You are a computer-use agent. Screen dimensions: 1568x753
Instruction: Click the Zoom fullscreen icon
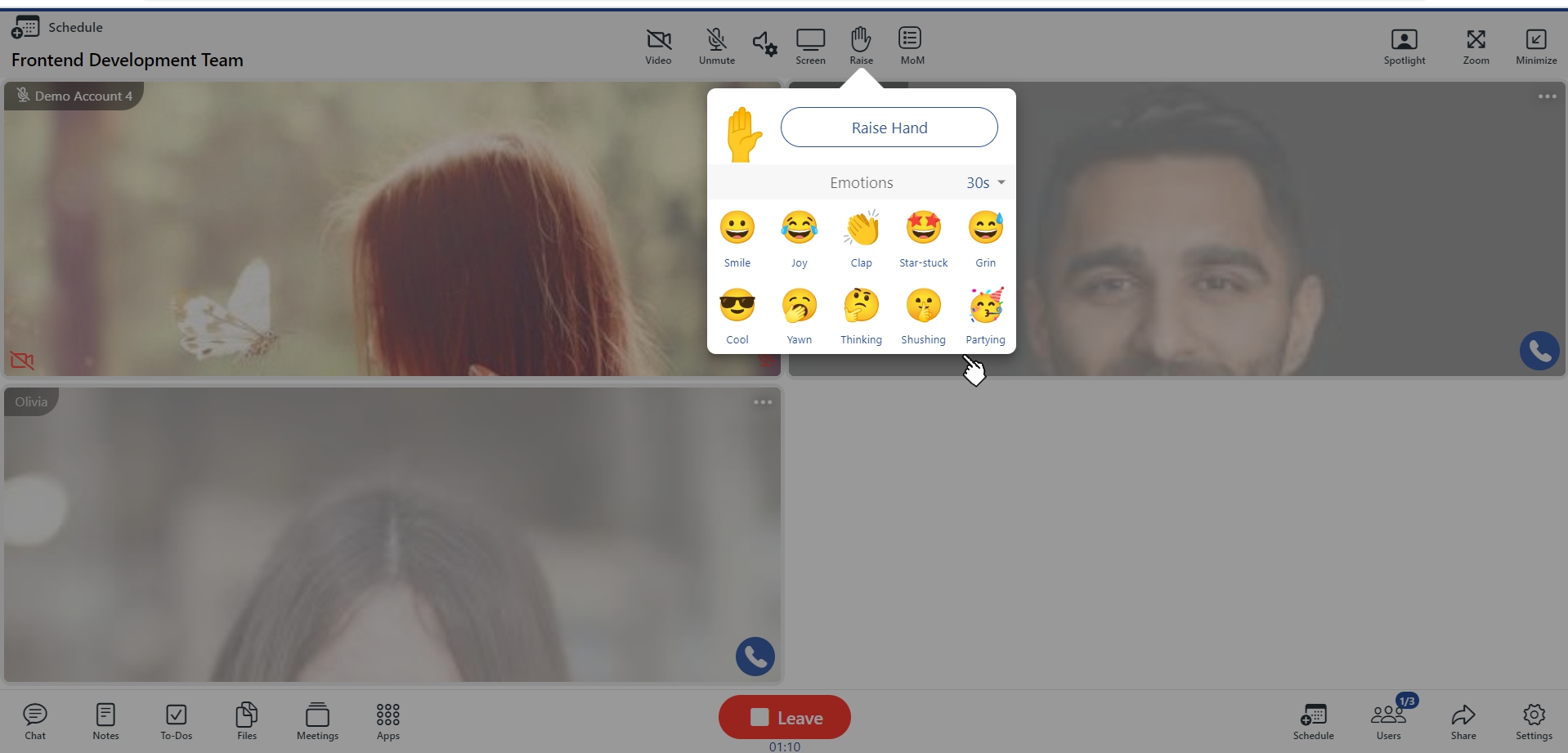(1475, 46)
